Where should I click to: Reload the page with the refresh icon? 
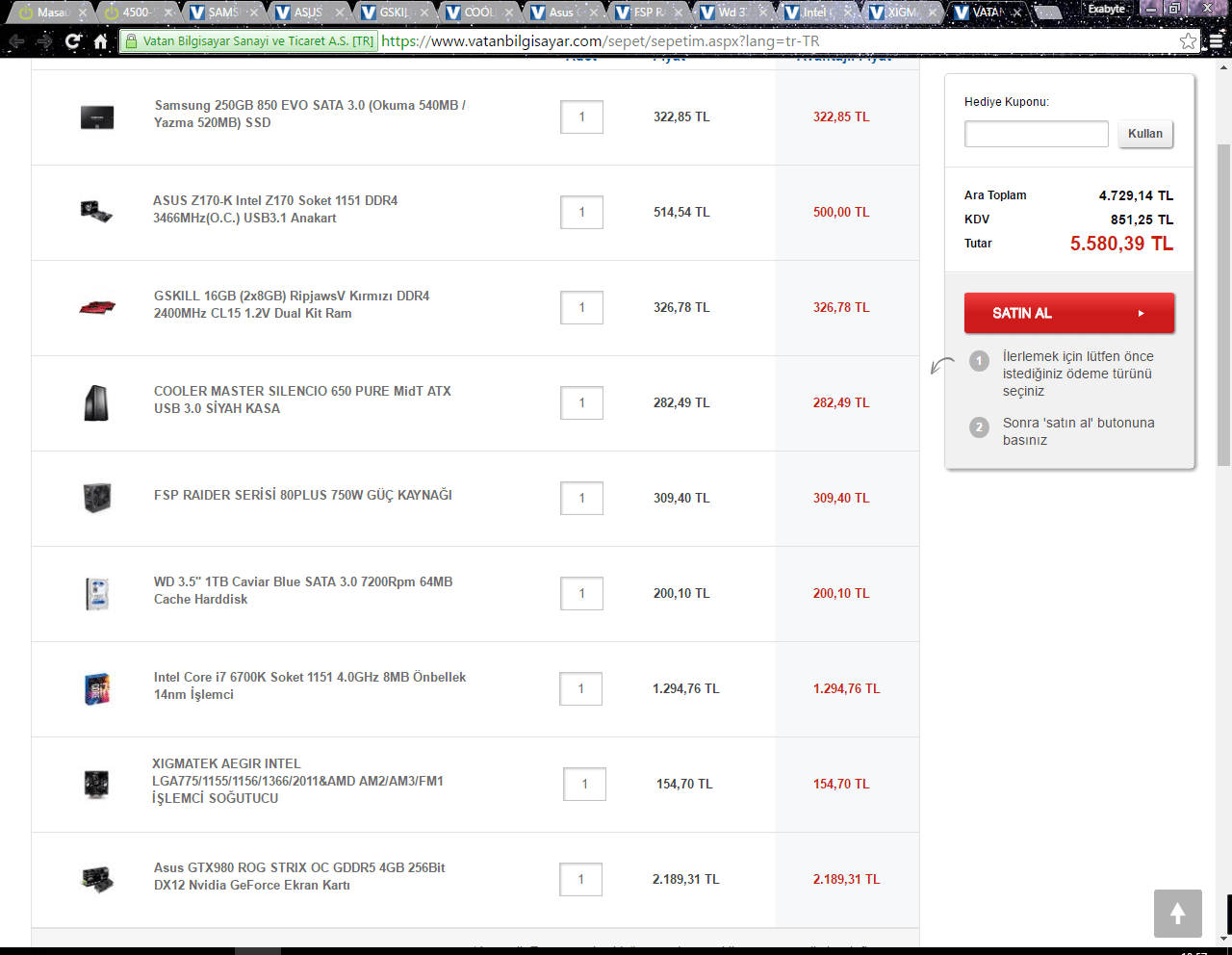pyautogui.click(x=73, y=41)
